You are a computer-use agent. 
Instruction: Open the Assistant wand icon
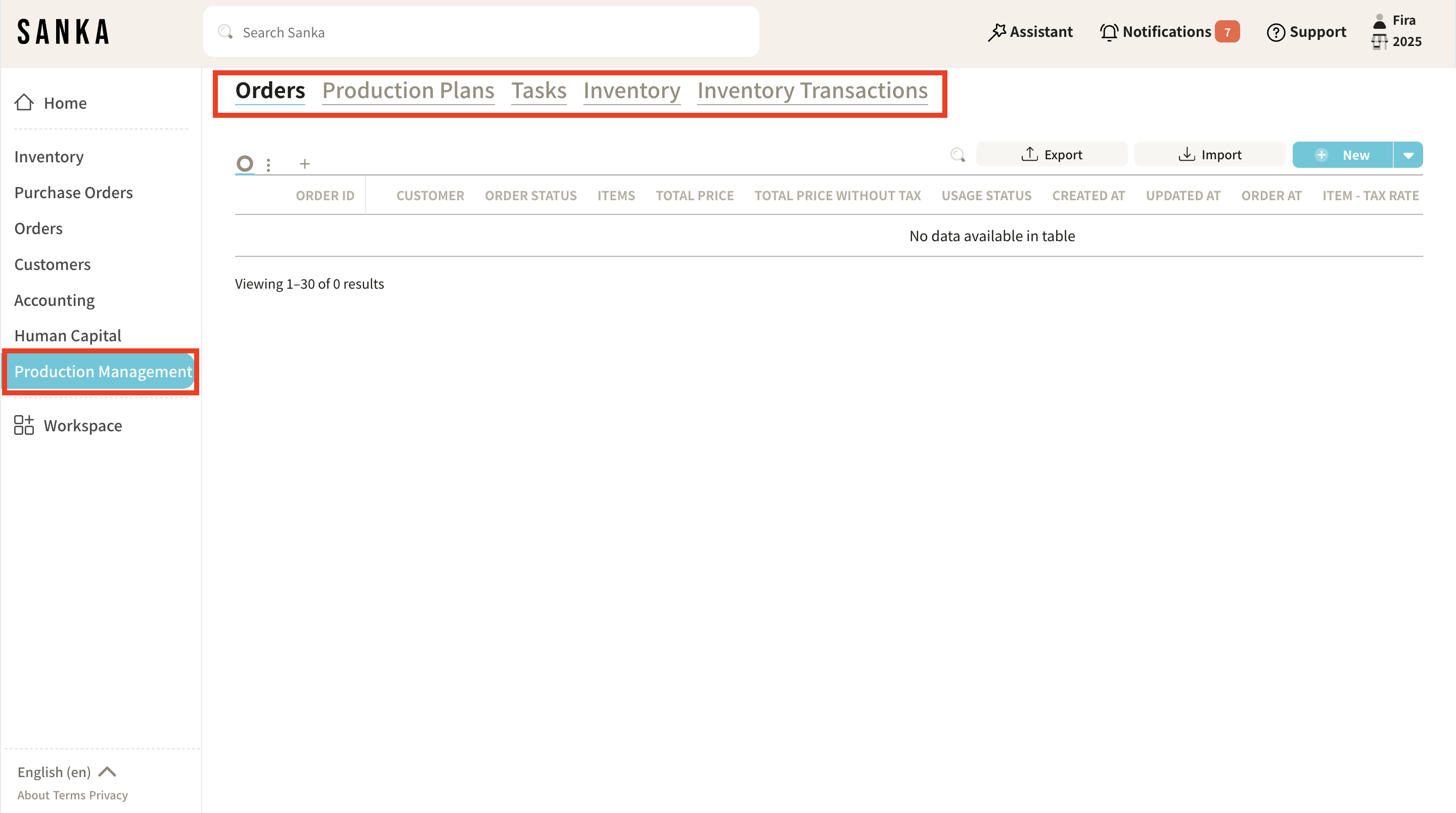pos(996,32)
